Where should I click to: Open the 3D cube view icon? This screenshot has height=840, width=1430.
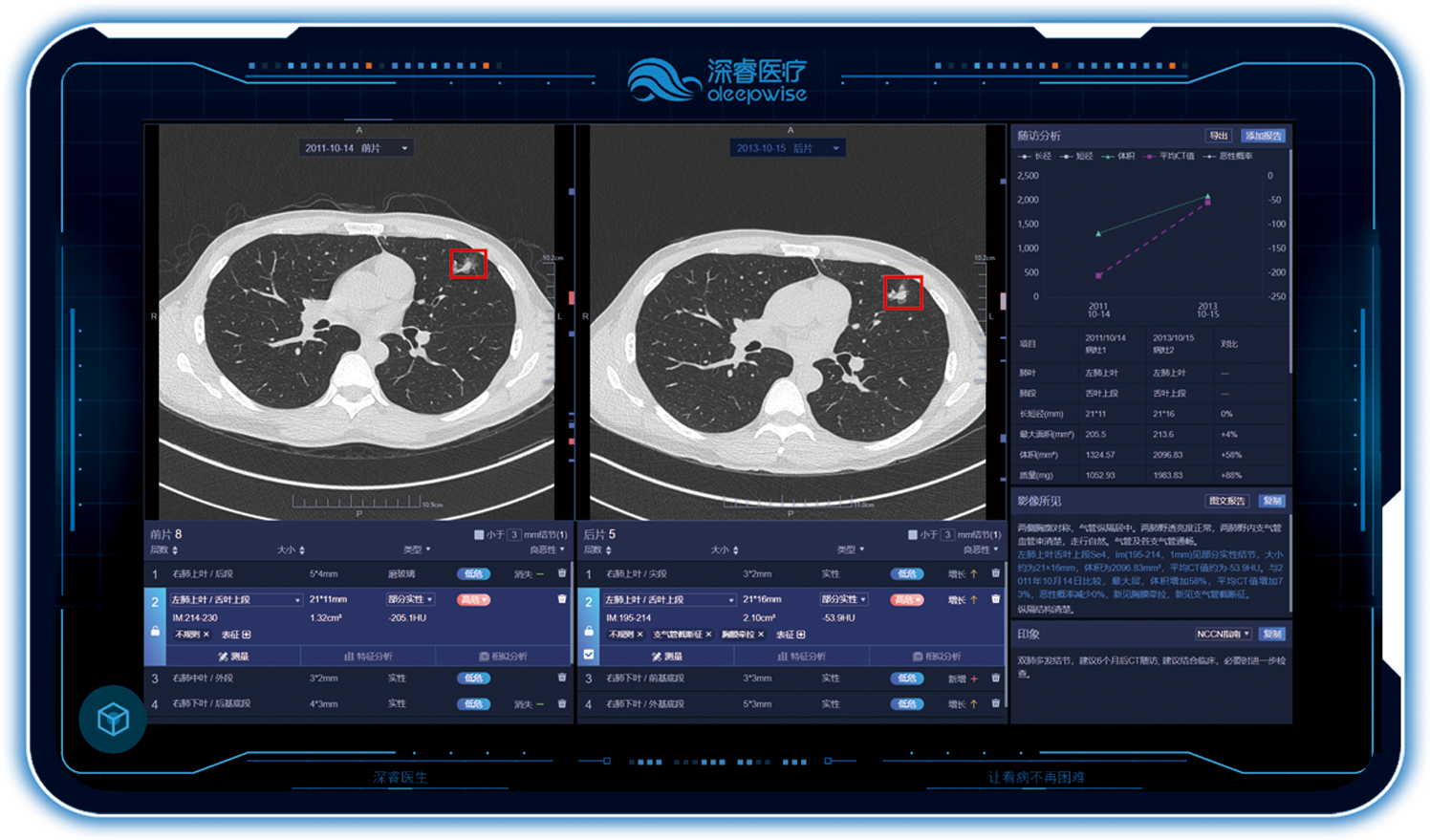(x=113, y=719)
